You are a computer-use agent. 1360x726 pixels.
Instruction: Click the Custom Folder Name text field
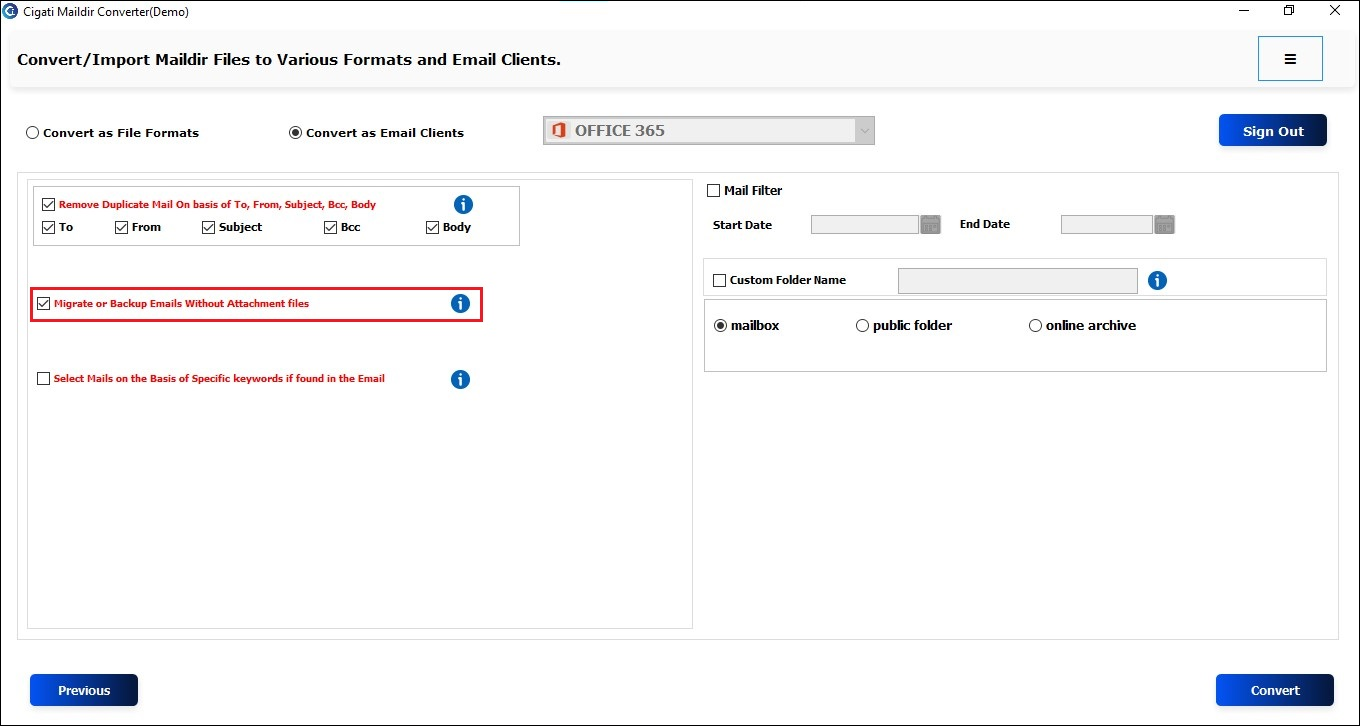point(1018,281)
